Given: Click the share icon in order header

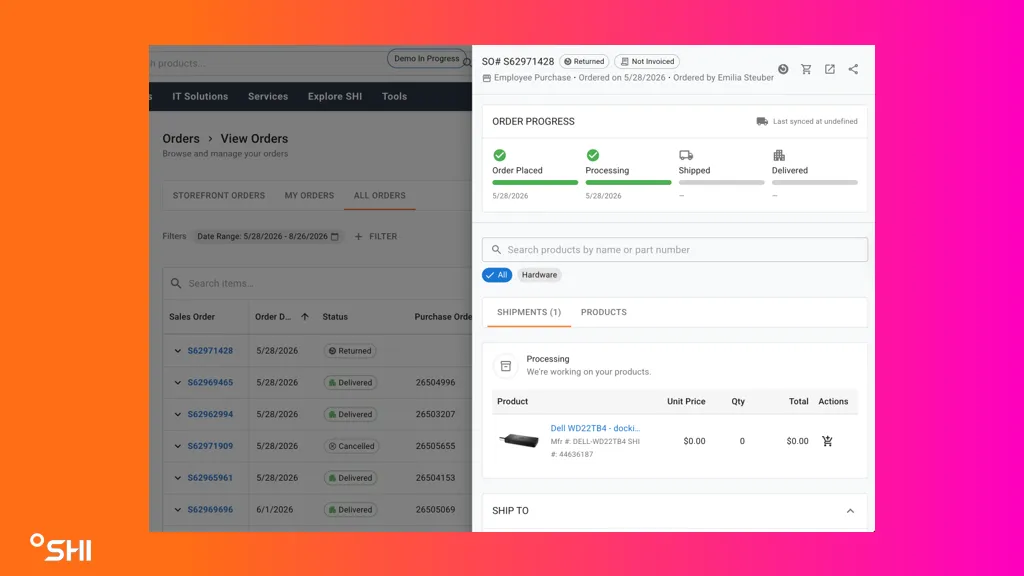Looking at the screenshot, I should click(853, 69).
